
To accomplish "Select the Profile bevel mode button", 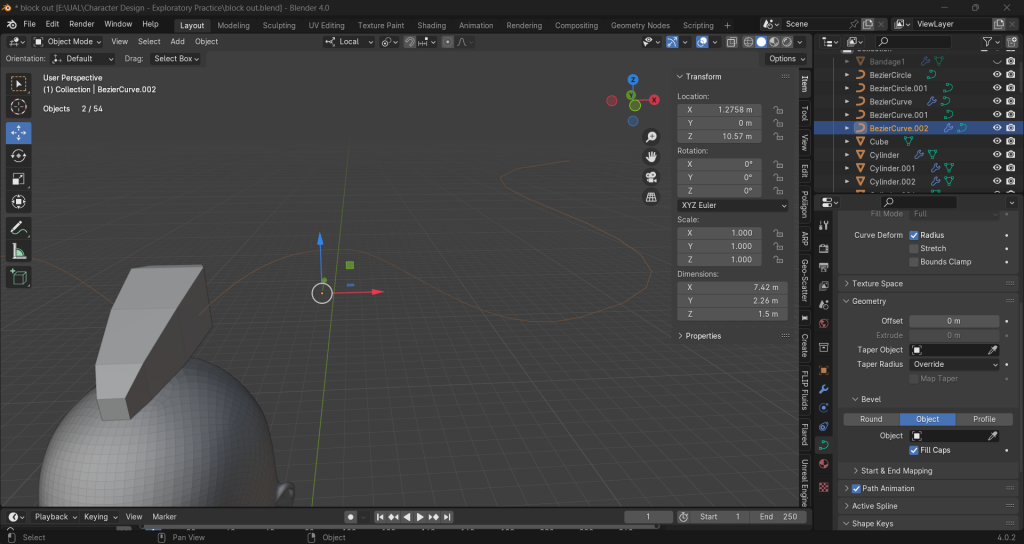I will coord(984,419).
